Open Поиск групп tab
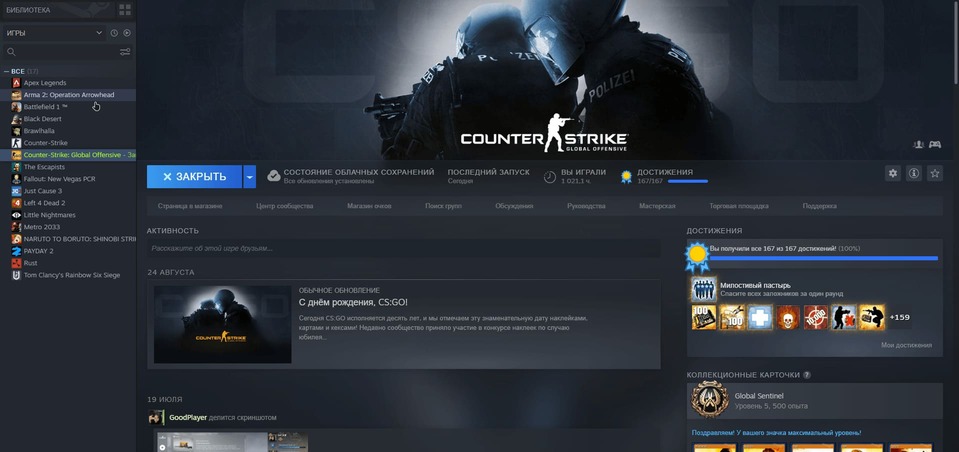The height and width of the screenshot is (452, 959). [443, 206]
